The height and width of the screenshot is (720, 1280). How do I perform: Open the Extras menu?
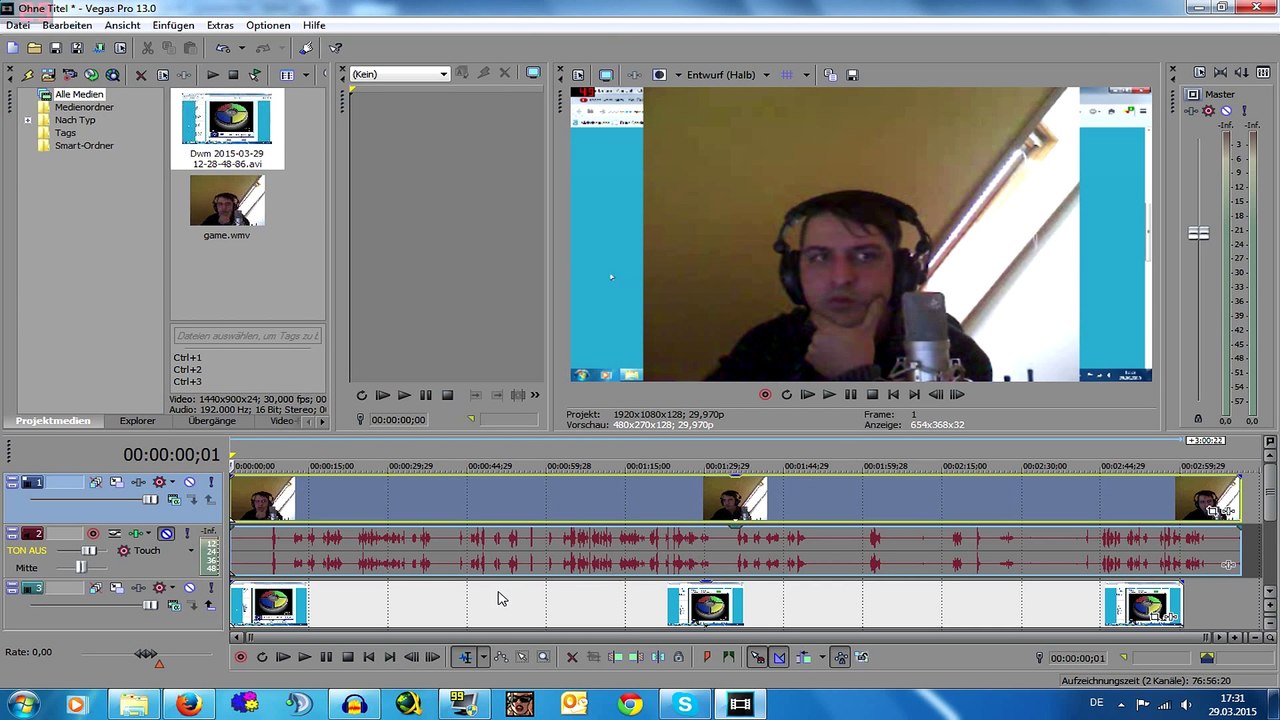(220, 25)
